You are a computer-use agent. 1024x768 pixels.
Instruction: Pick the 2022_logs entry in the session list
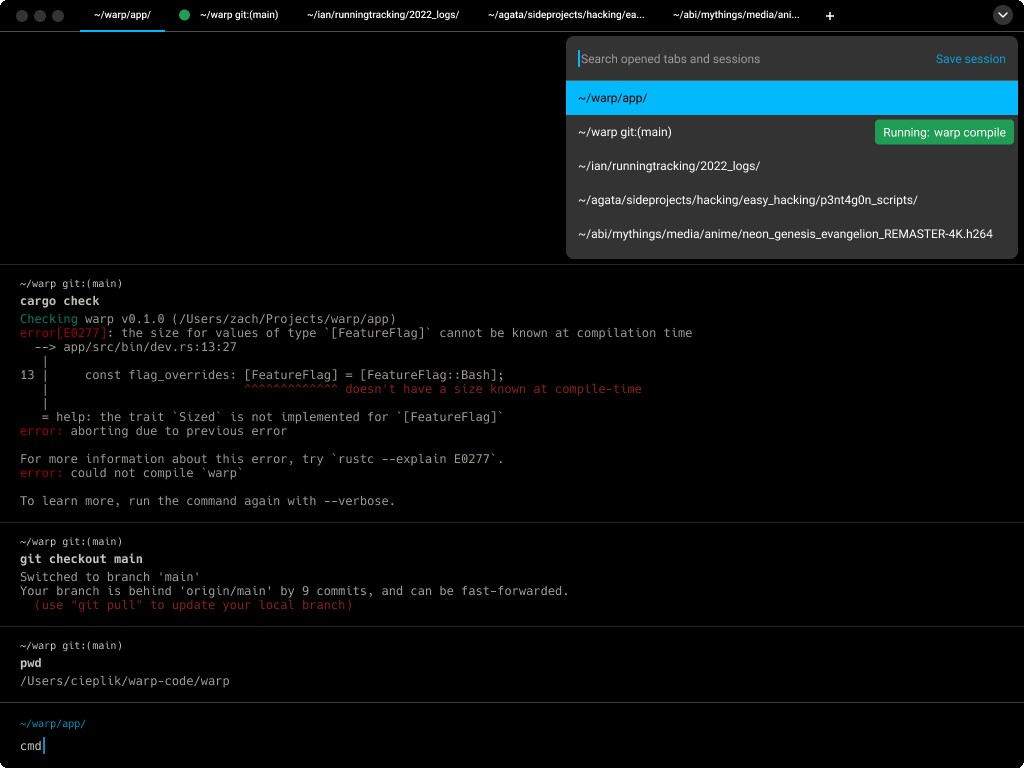click(x=669, y=166)
